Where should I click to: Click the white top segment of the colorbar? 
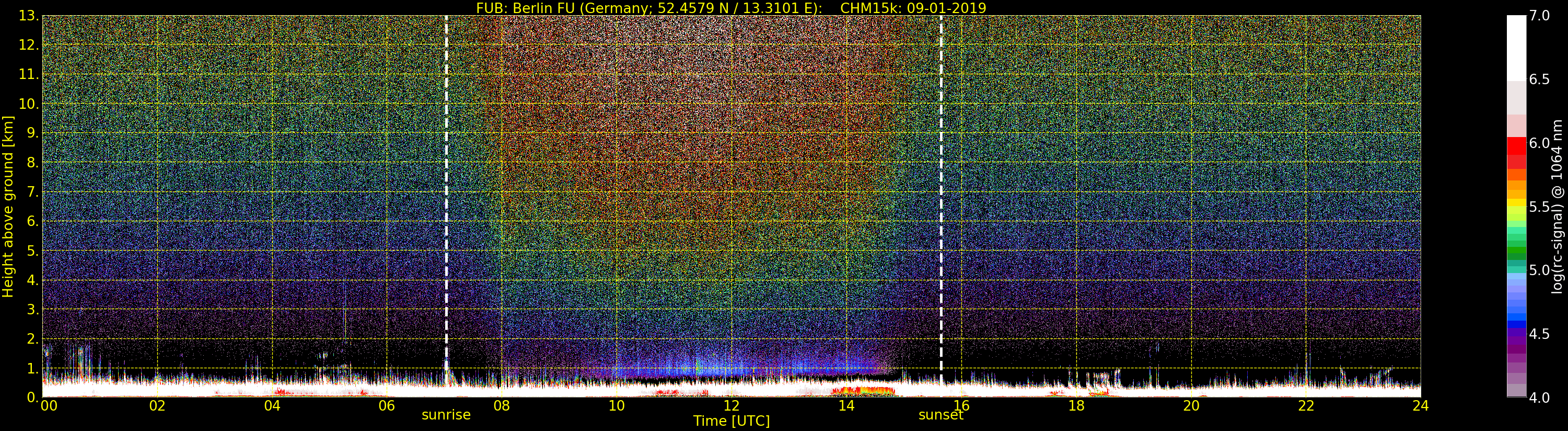click(1516, 49)
